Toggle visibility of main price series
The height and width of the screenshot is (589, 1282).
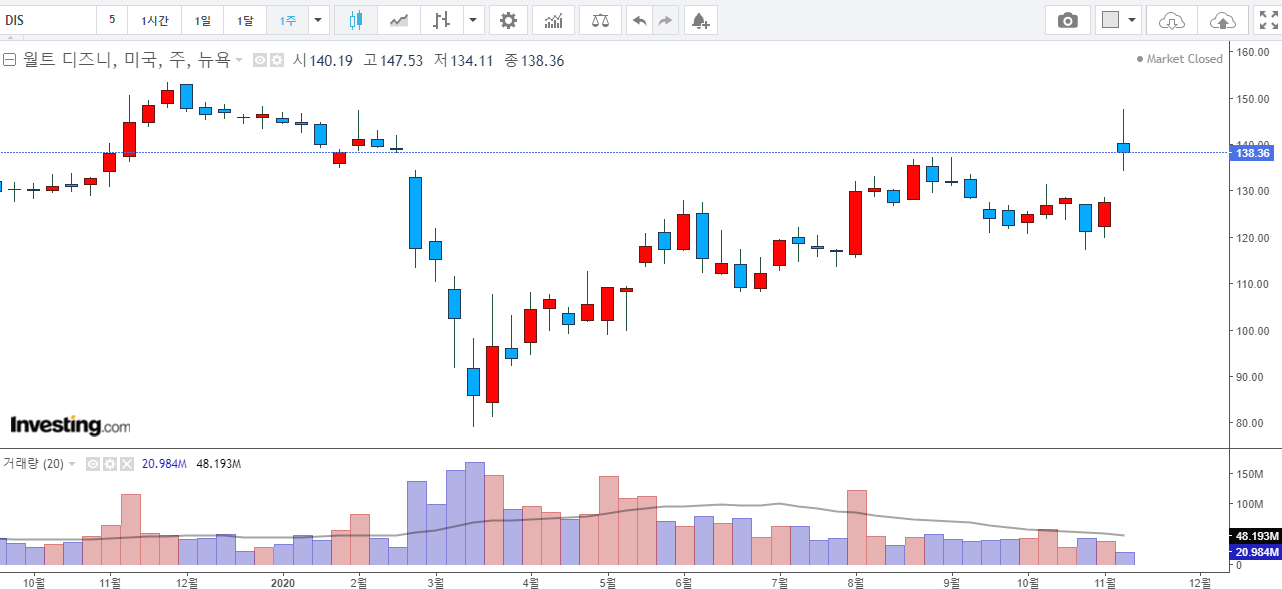[260, 61]
